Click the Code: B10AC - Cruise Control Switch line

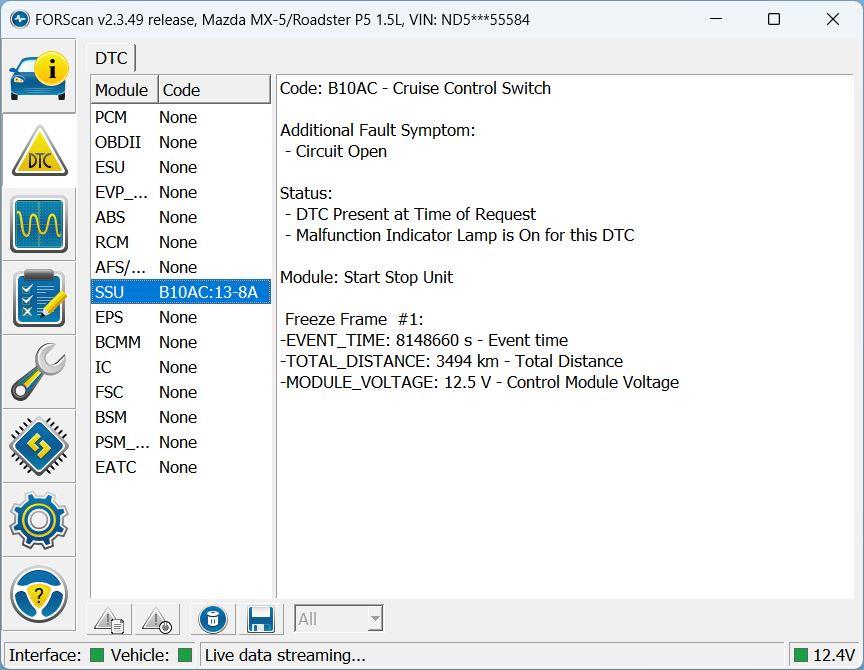click(415, 88)
